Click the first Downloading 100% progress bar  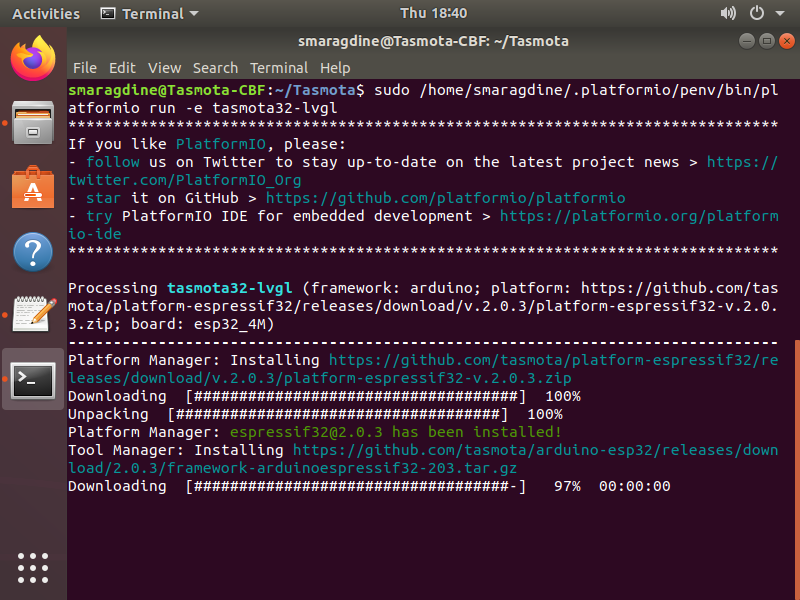(356, 396)
